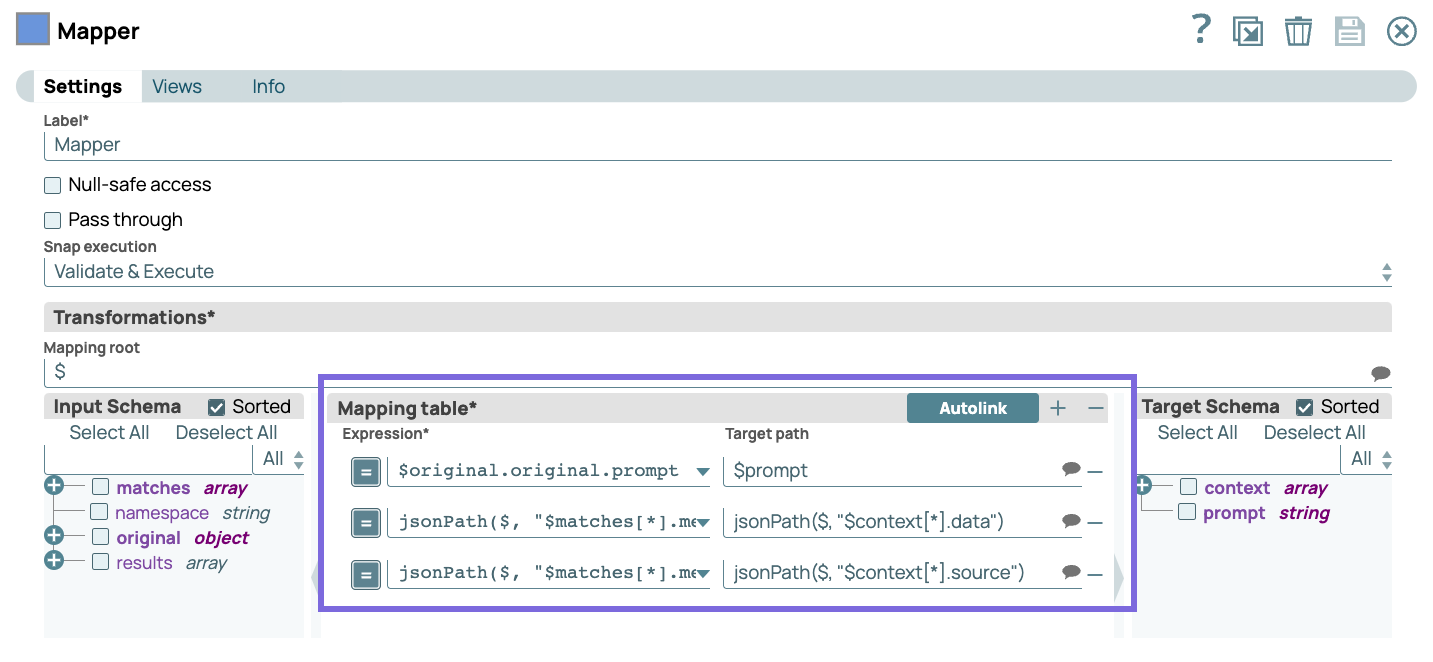This screenshot has height=662, width=1433.
Task: Switch to the Info tab
Action: [x=268, y=87]
